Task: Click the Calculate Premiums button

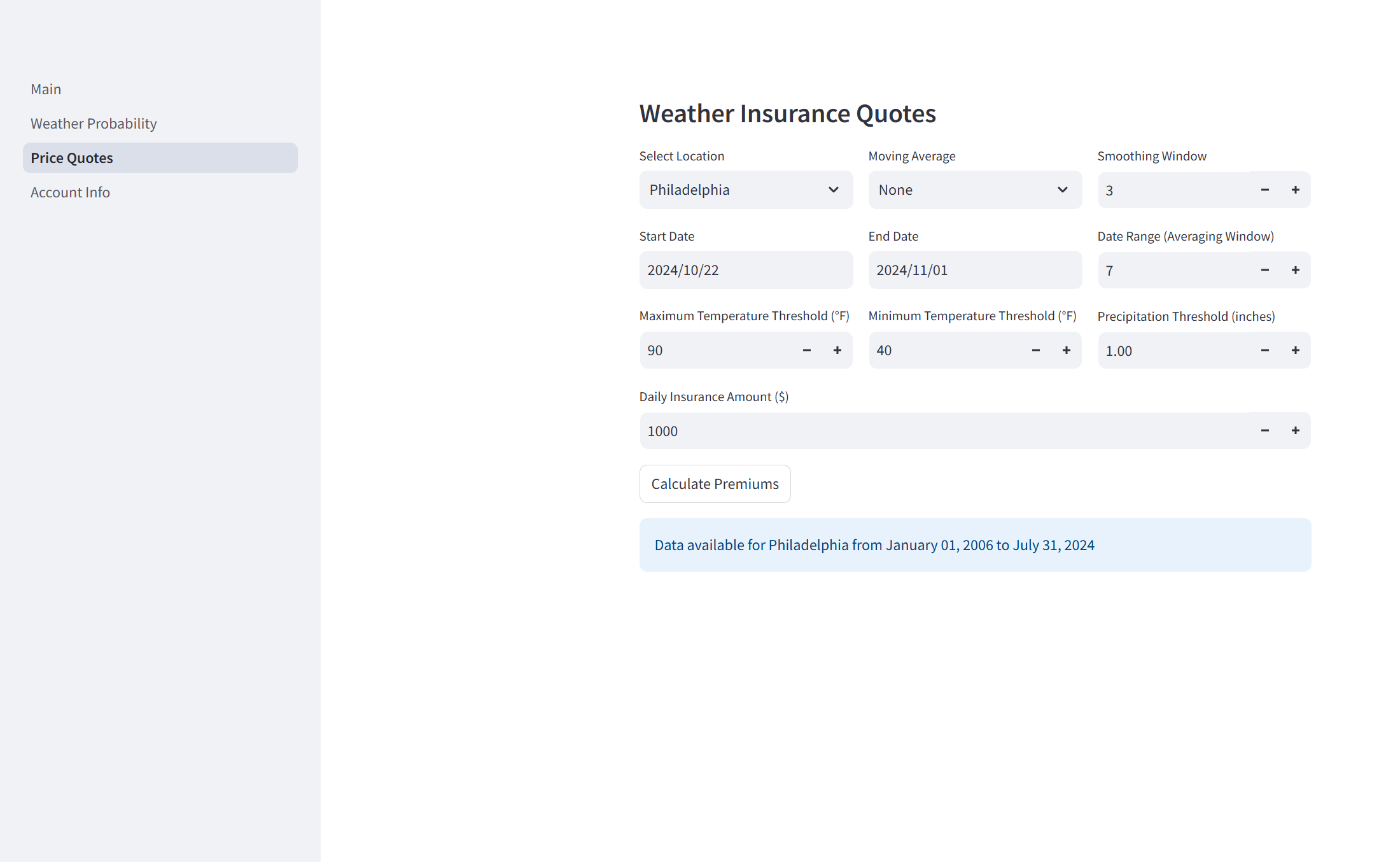Action: 715,484
